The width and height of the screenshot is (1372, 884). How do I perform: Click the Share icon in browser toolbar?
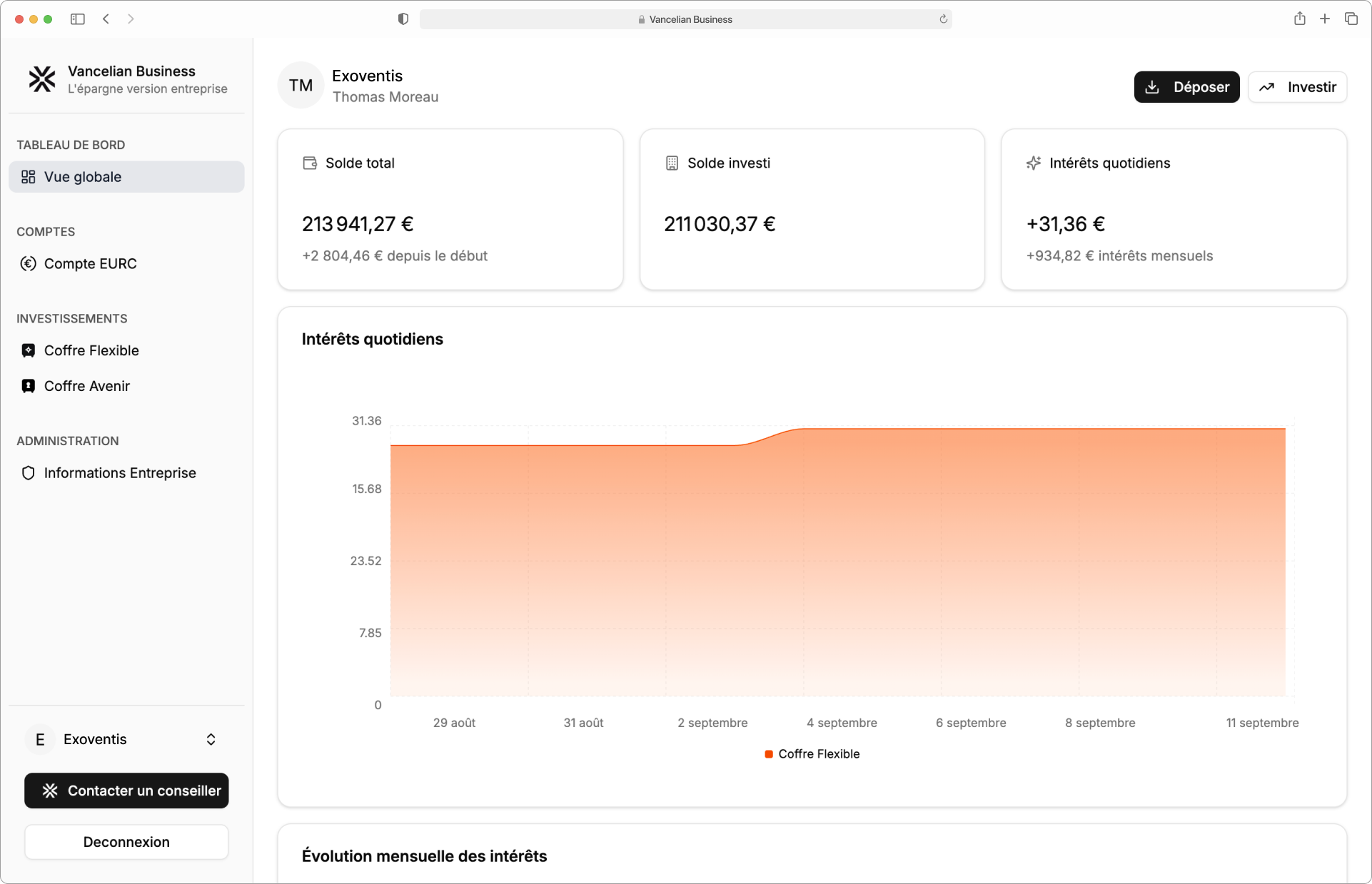[1299, 19]
